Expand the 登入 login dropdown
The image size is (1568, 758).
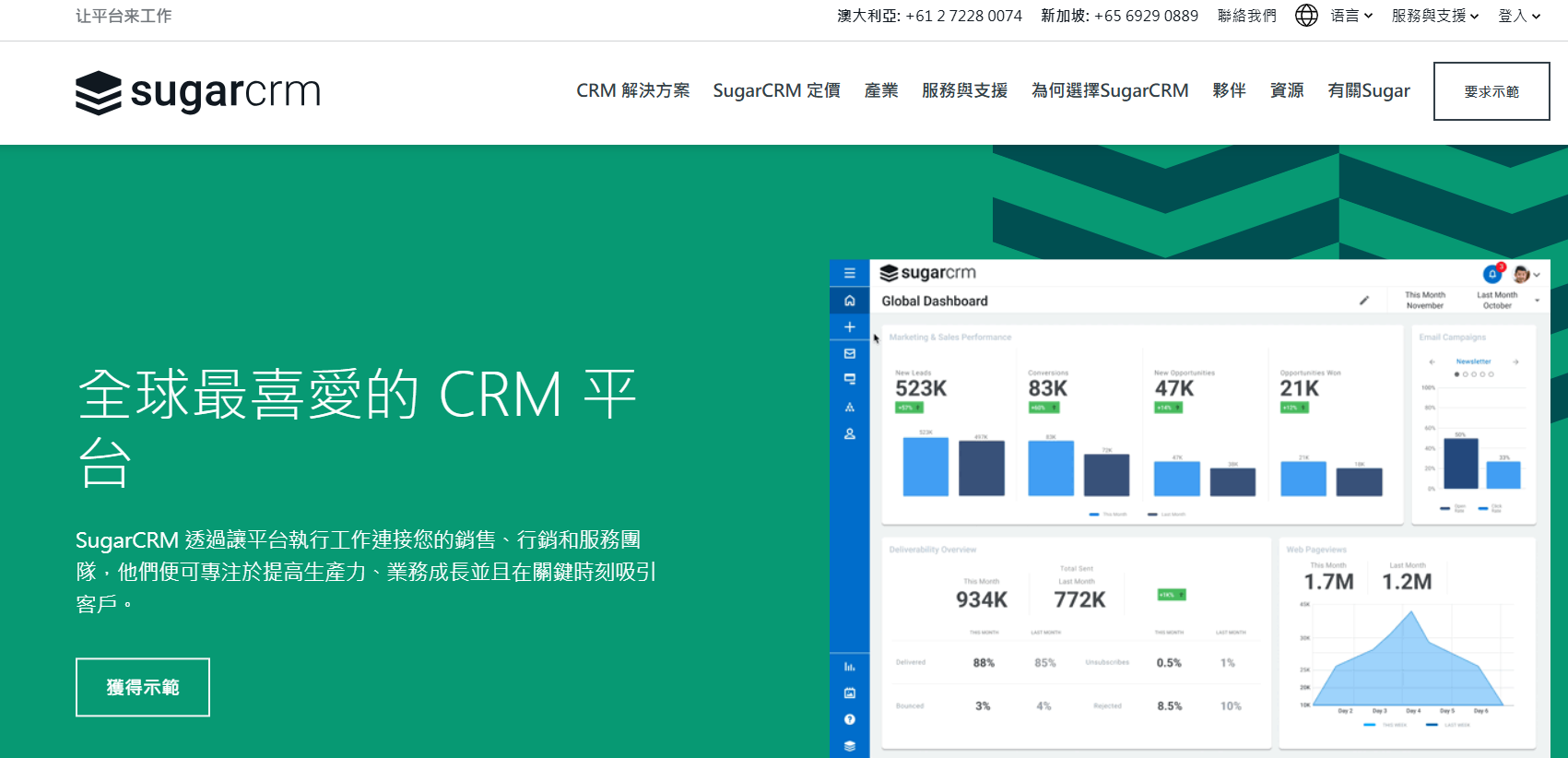[1518, 16]
